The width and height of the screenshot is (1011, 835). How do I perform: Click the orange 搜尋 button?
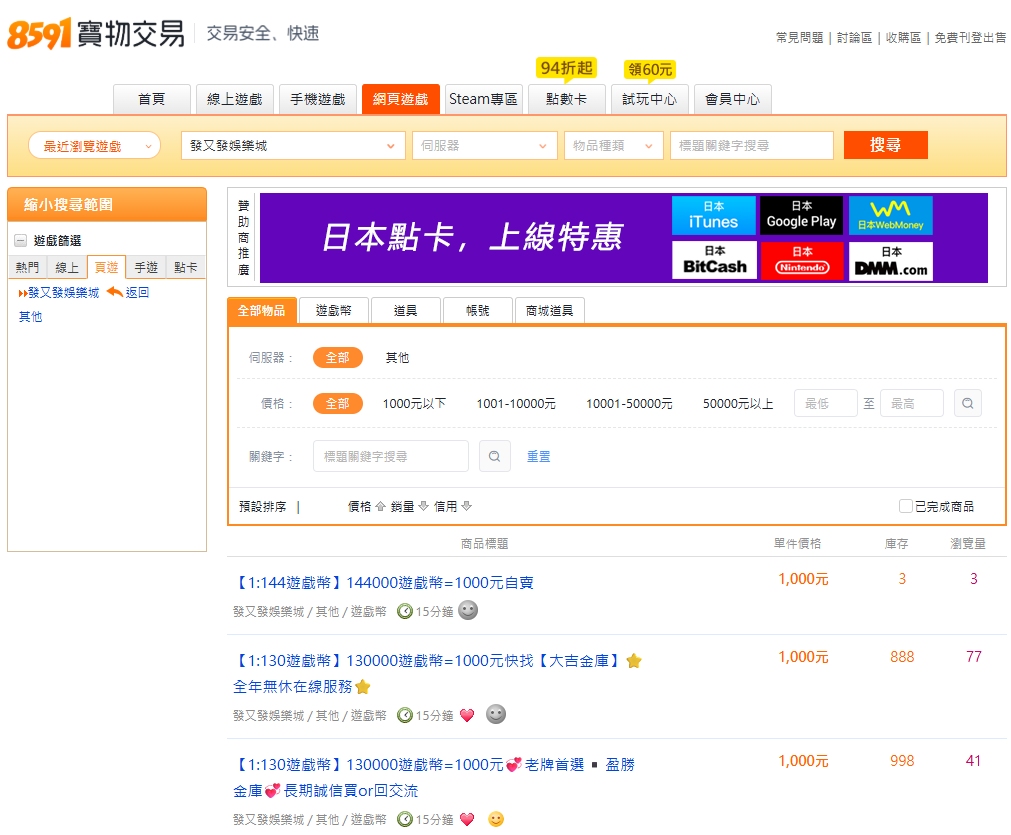coord(885,145)
